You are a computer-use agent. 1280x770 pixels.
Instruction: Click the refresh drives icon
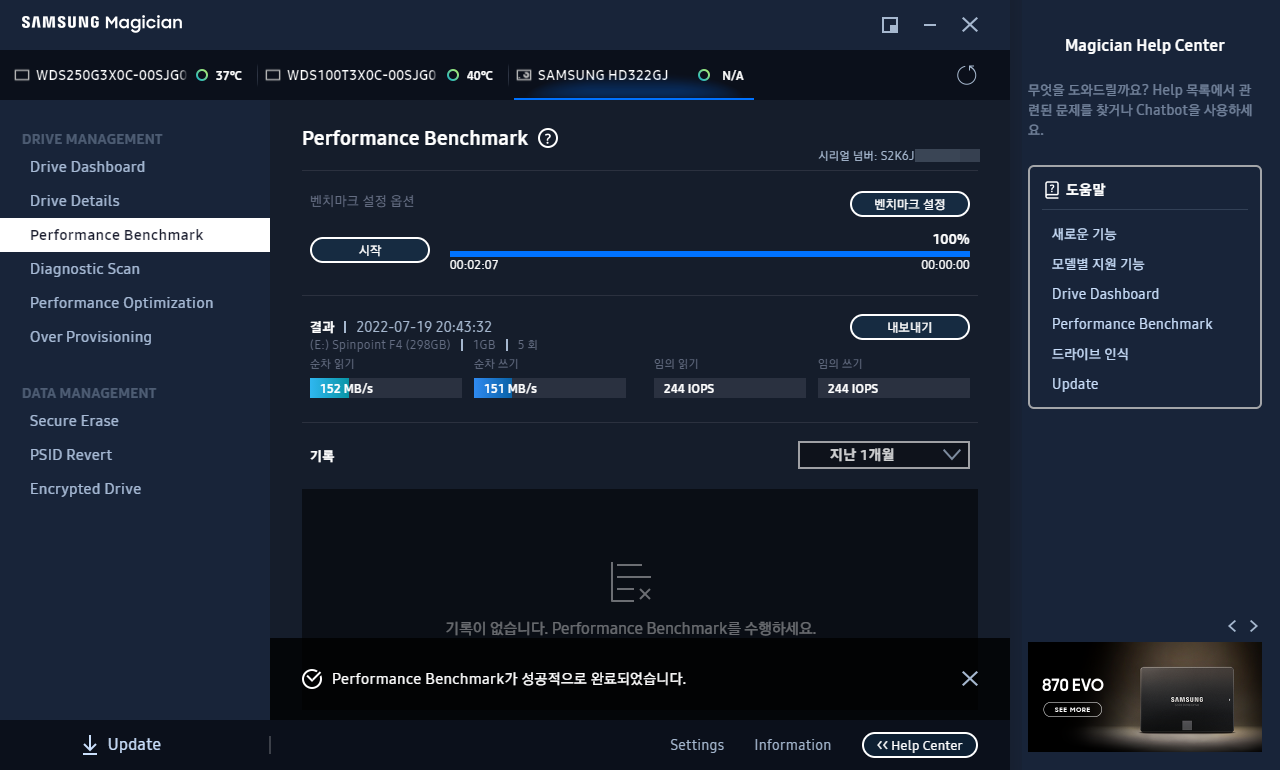tap(966, 75)
